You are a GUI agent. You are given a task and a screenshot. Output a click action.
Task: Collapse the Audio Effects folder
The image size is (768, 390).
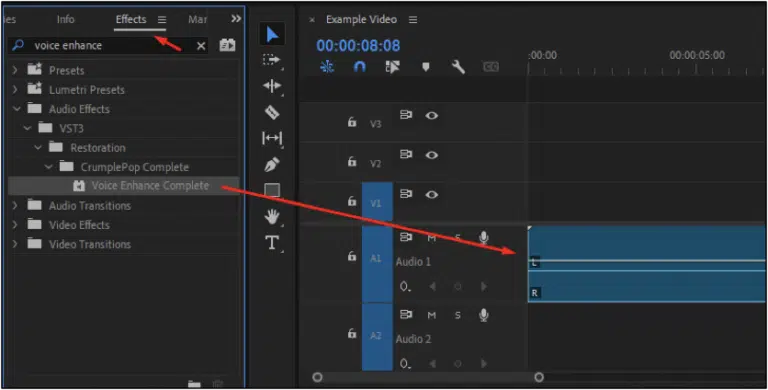[16, 109]
